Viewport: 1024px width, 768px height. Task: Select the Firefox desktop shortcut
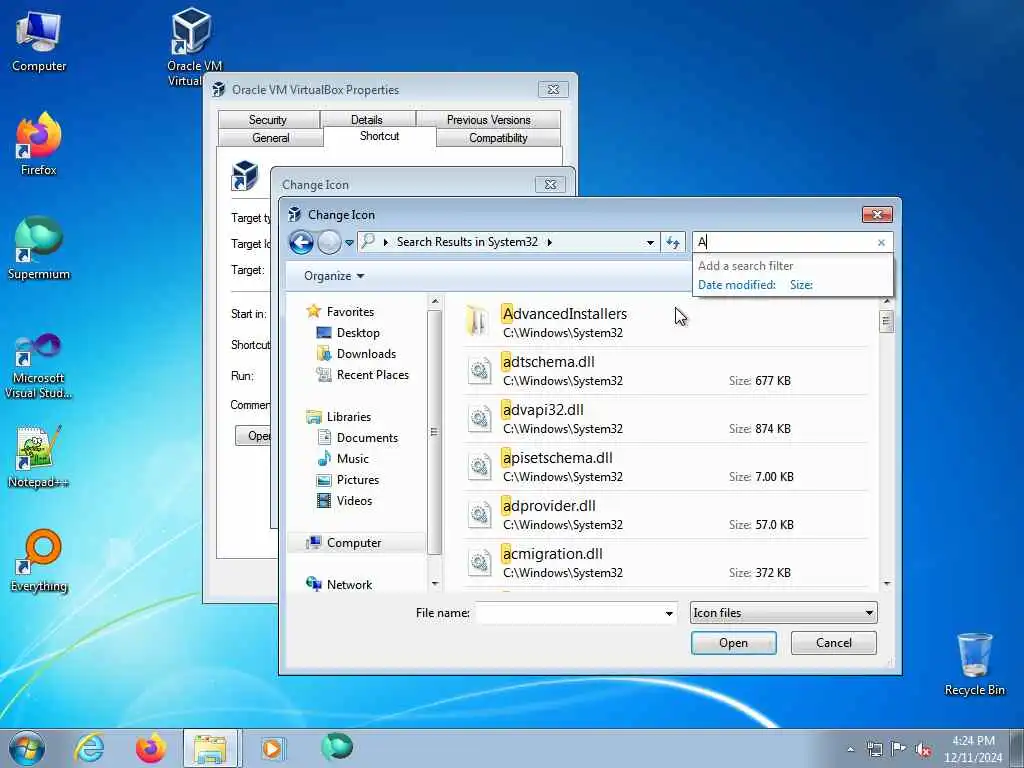(39, 144)
